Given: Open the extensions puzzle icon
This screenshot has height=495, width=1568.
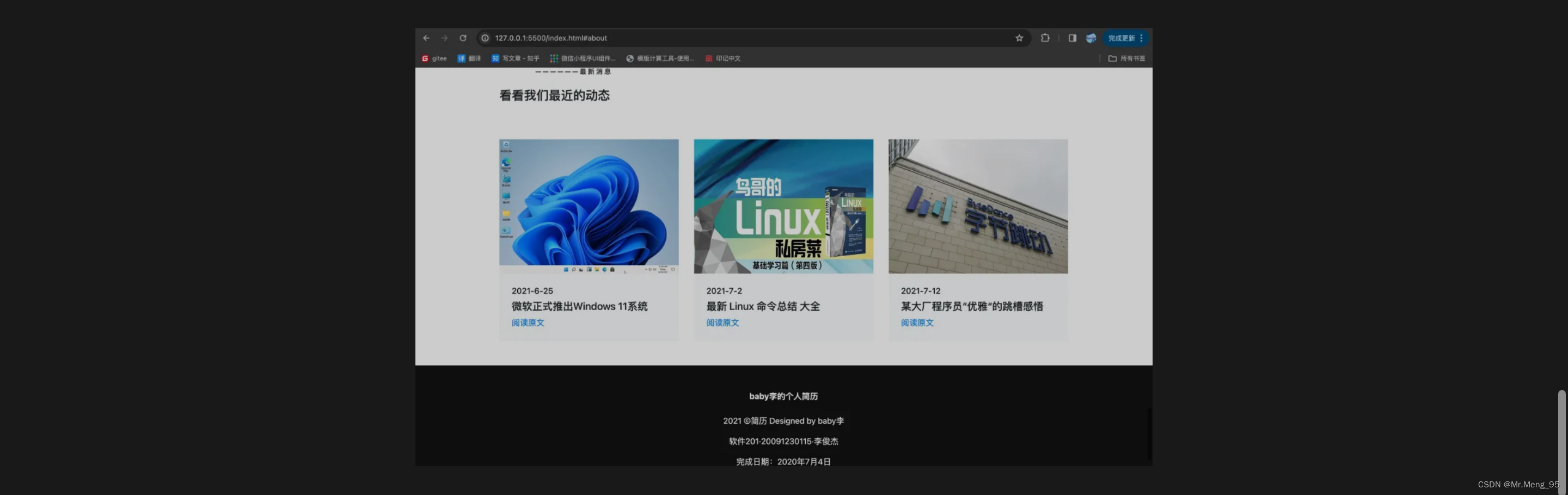Looking at the screenshot, I should [x=1045, y=38].
